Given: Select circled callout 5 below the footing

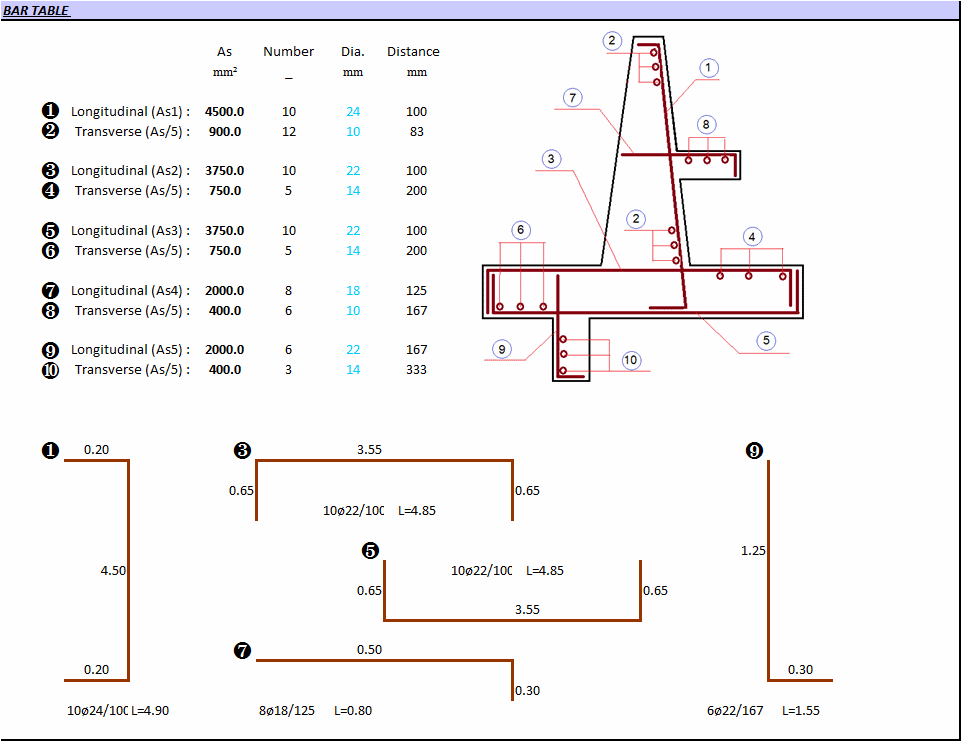Looking at the screenshot, I should click(x=766, y=340).
